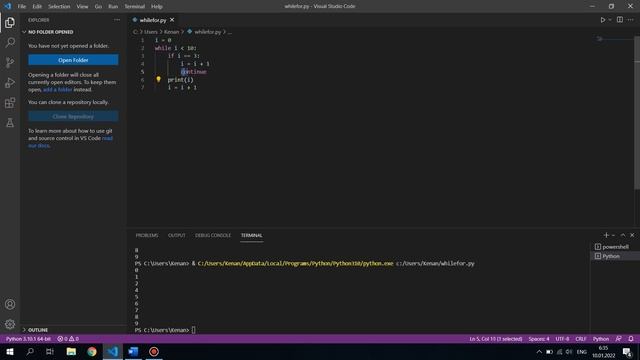Change end of line sequence CRLF
The image size is (640, 360).
coord(581,339)
